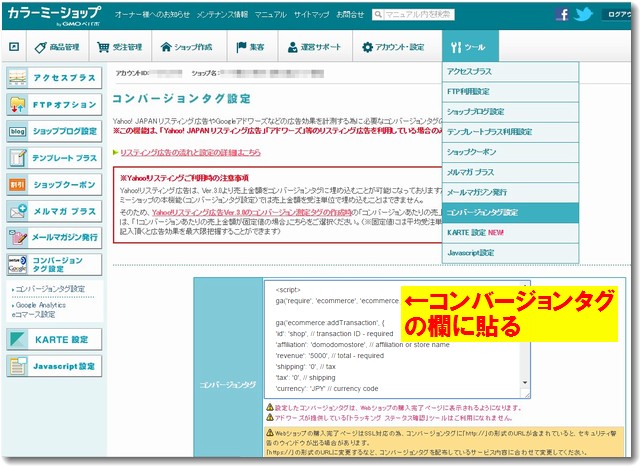Open マニュアル header link
Image resolution: width=640 pixels, height=466 pixels.
point(271,15)
